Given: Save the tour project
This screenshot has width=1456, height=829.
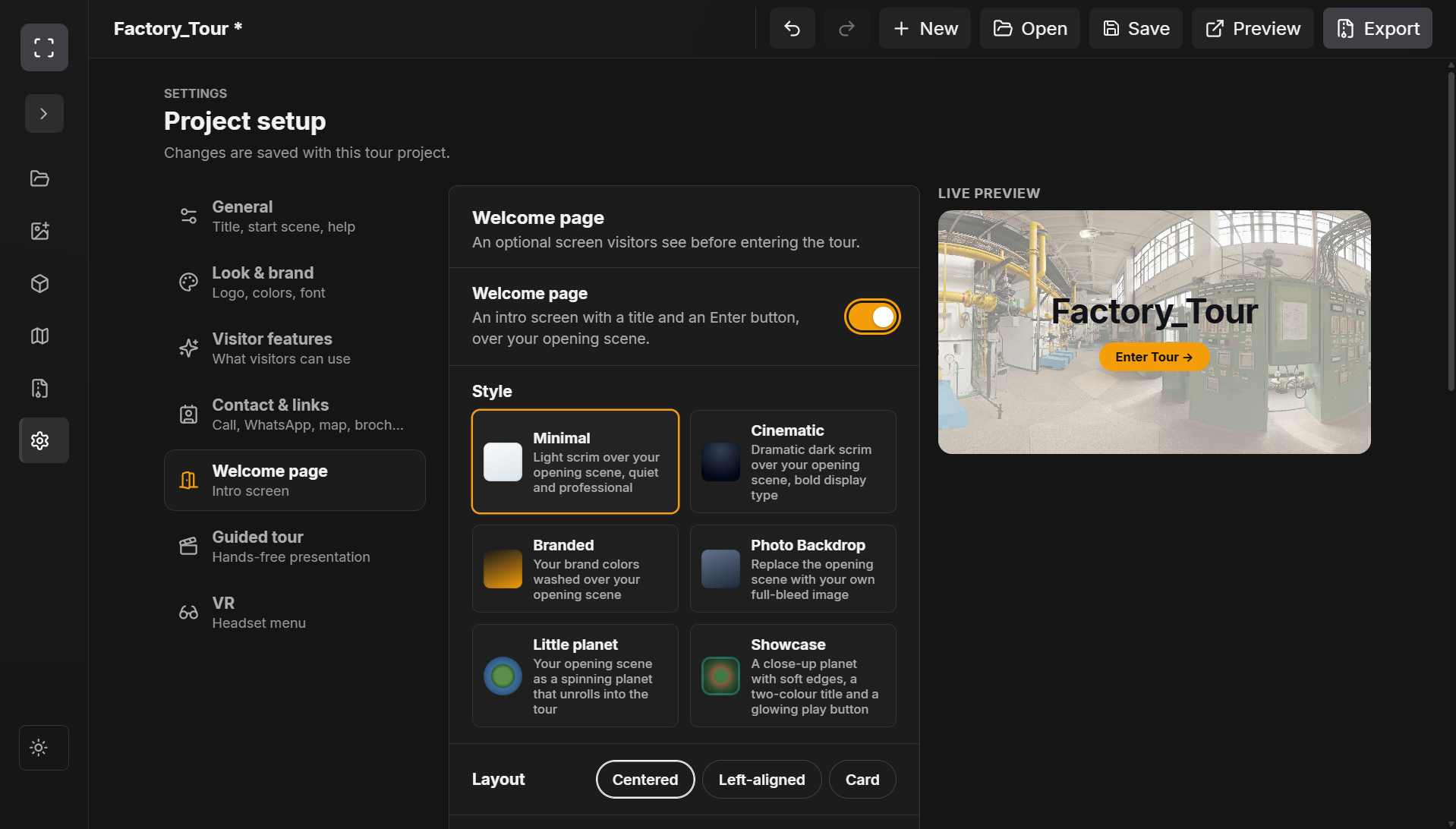Looking at the screenshot, I should (x=1136, y=29).
